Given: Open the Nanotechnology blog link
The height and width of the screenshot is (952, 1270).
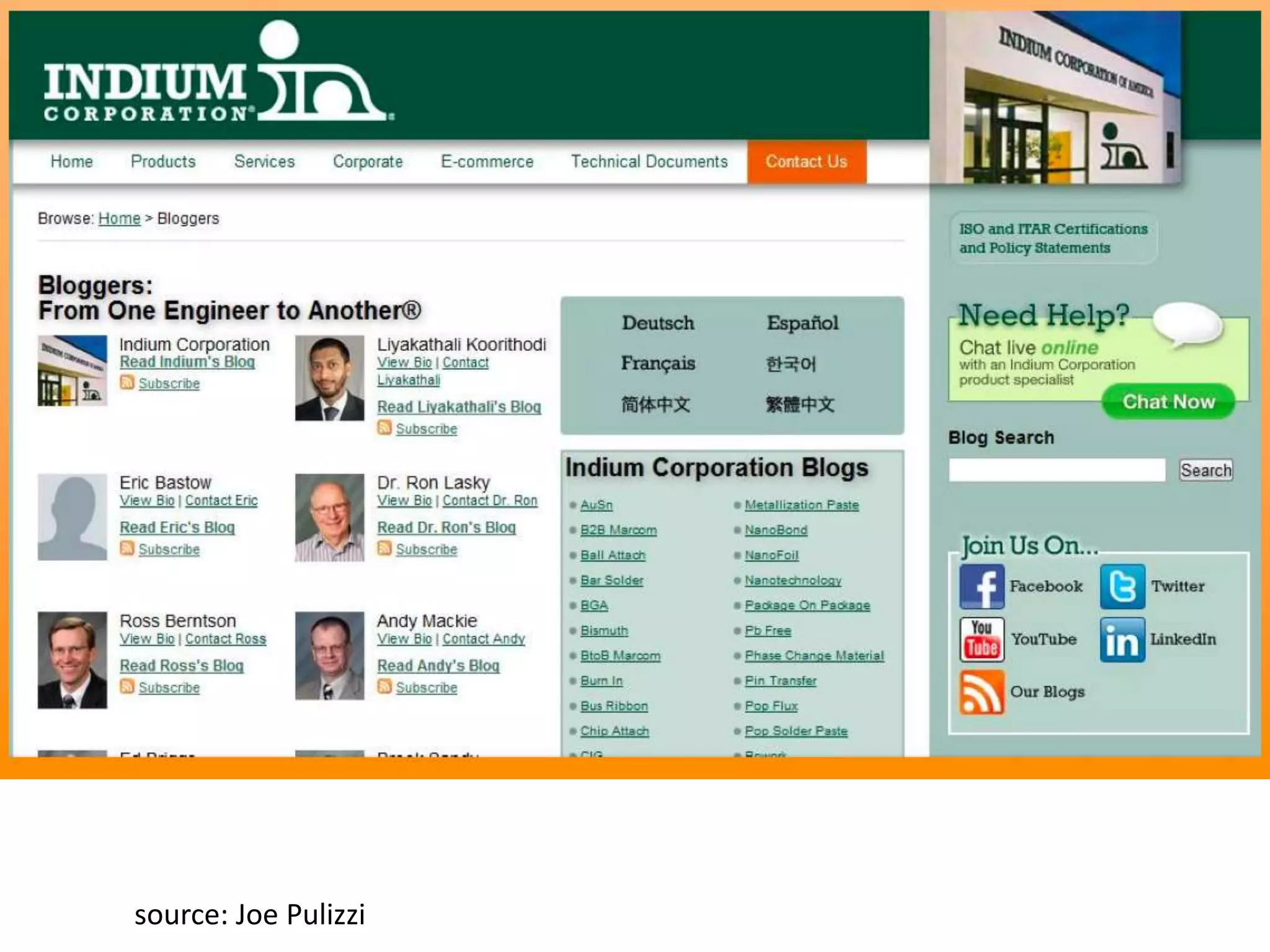Looking at the screenshot, I should coord(793,581).
